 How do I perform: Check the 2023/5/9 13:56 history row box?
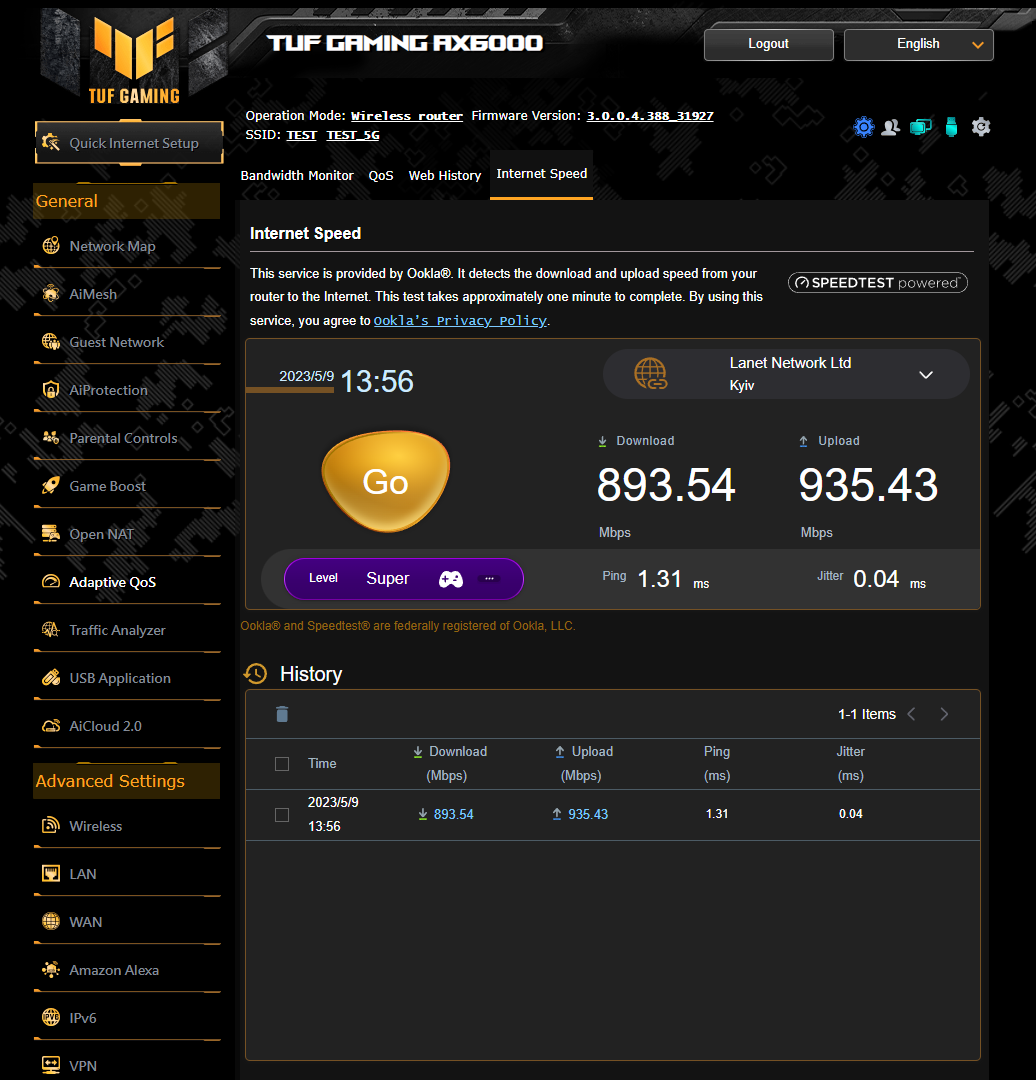coord(282,815)
